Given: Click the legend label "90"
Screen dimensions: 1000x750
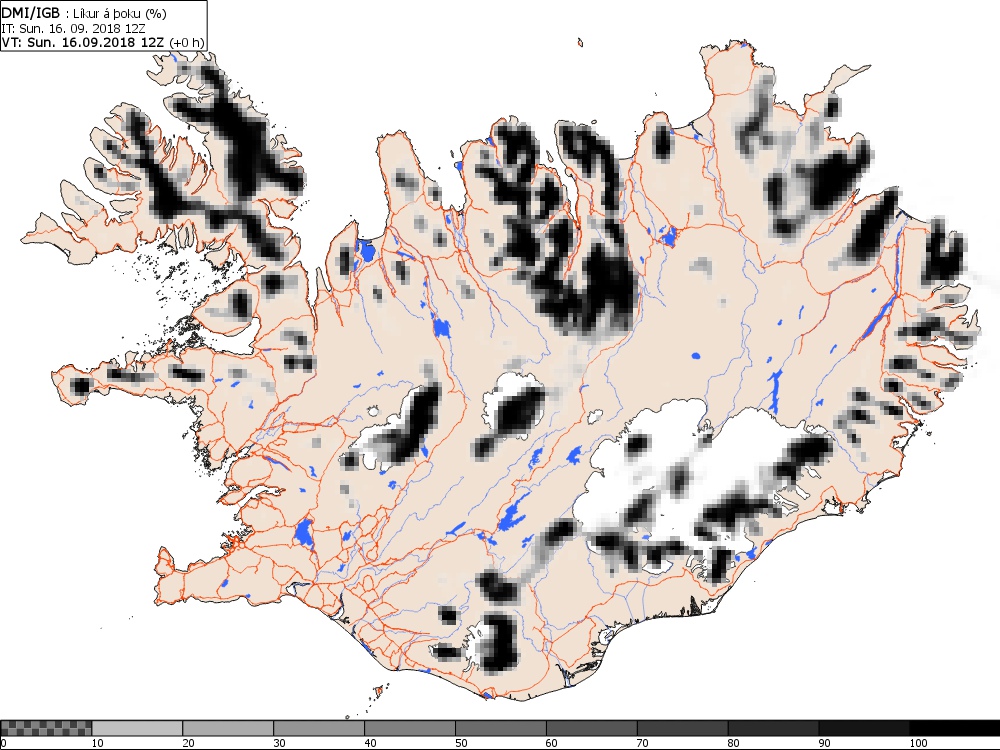Looking at the screenshot, I should click(824, 743).
